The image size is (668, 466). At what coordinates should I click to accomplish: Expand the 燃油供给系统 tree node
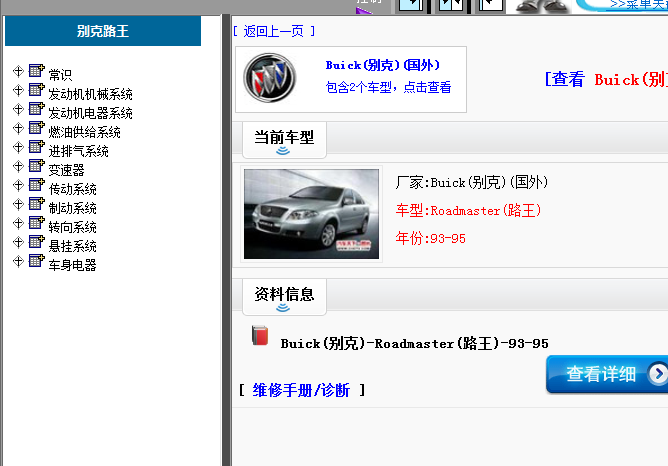tap(18, 128)
